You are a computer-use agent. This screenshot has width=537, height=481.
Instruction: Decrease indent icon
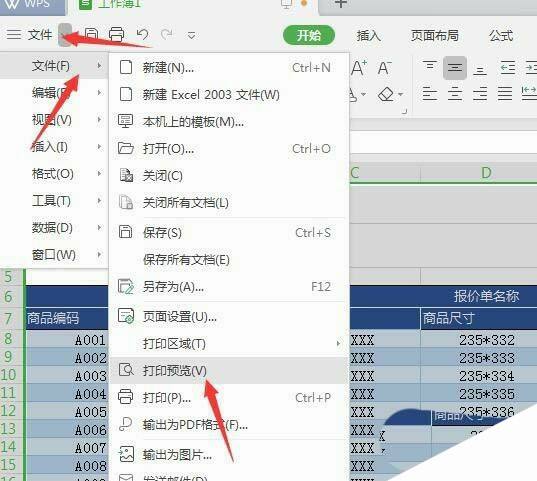click(508, 67)
